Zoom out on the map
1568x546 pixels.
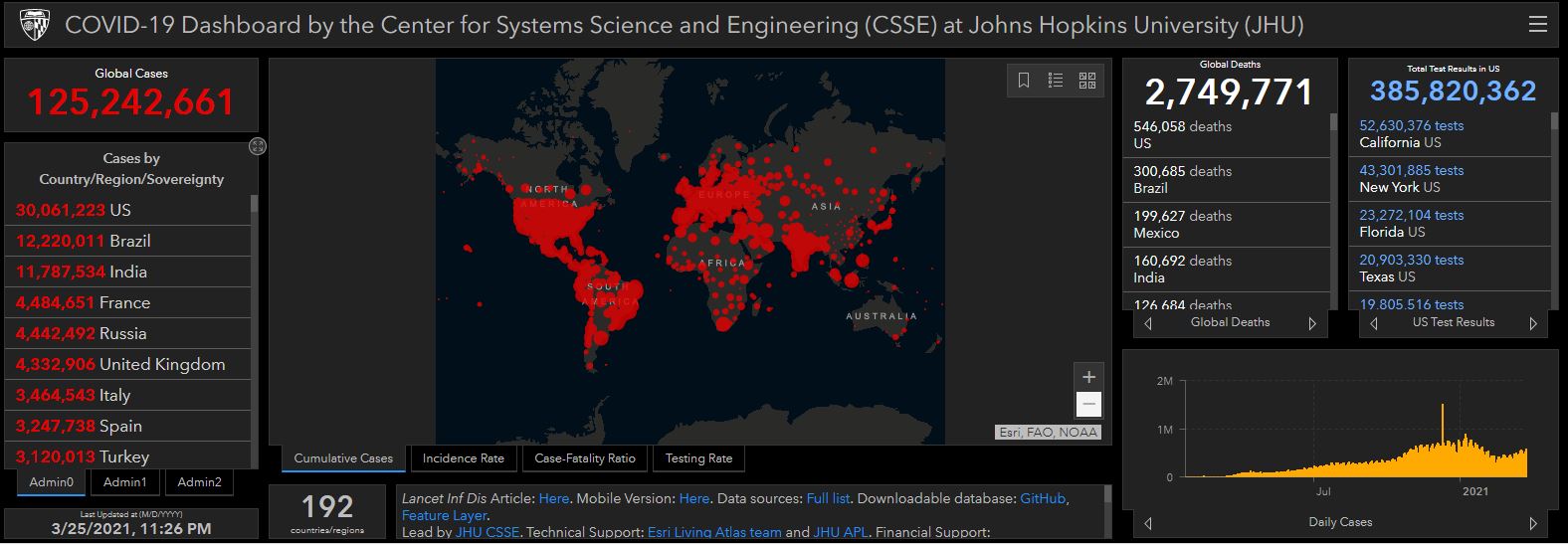click(1088, 404)
